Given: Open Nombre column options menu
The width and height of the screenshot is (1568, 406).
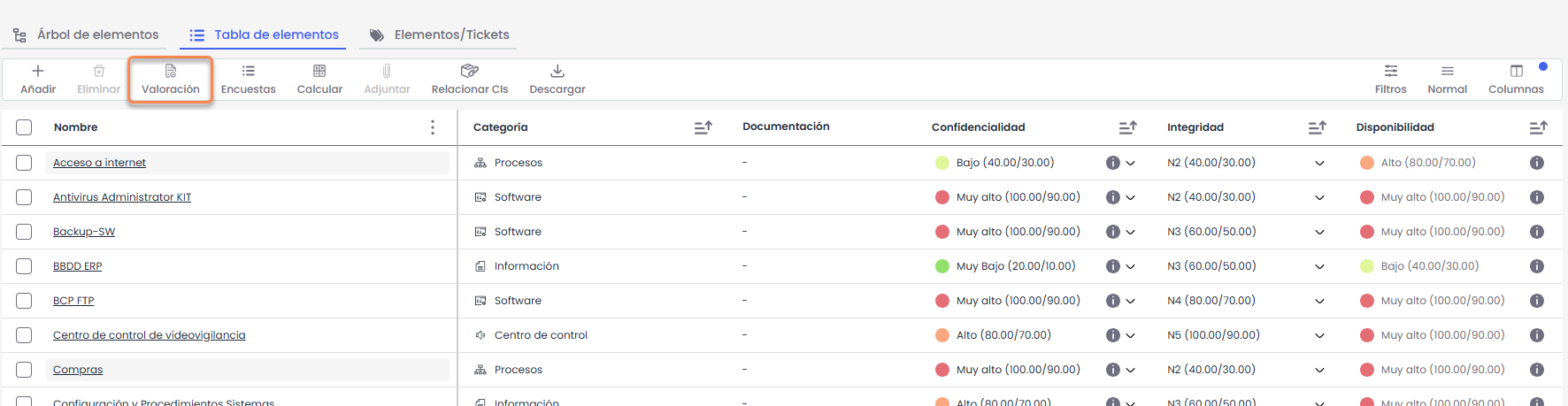Looking at the screenshot, I should [433, 127].
